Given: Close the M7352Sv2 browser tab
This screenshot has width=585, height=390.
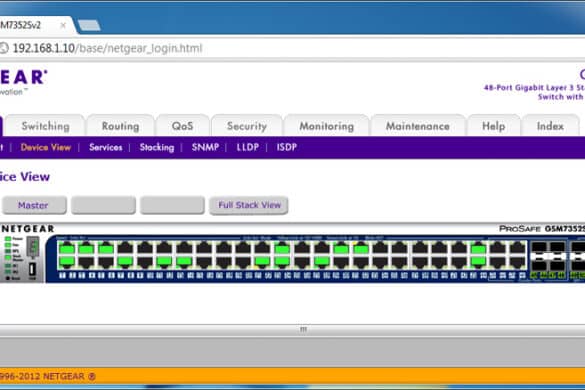Looking at the screenshot, I should pyautogui.click(x=63, y=25).
